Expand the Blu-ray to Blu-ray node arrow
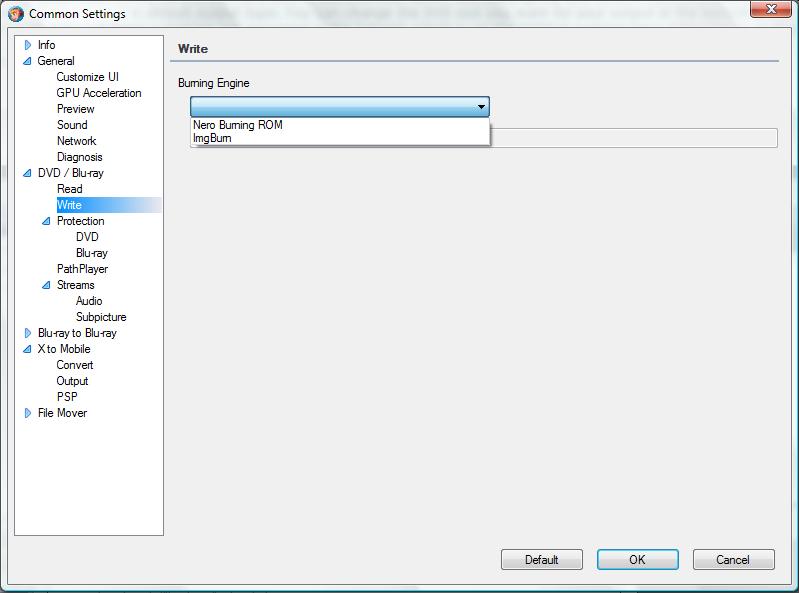This screenshot has width=799, height=593. click(x=28, y=333)
